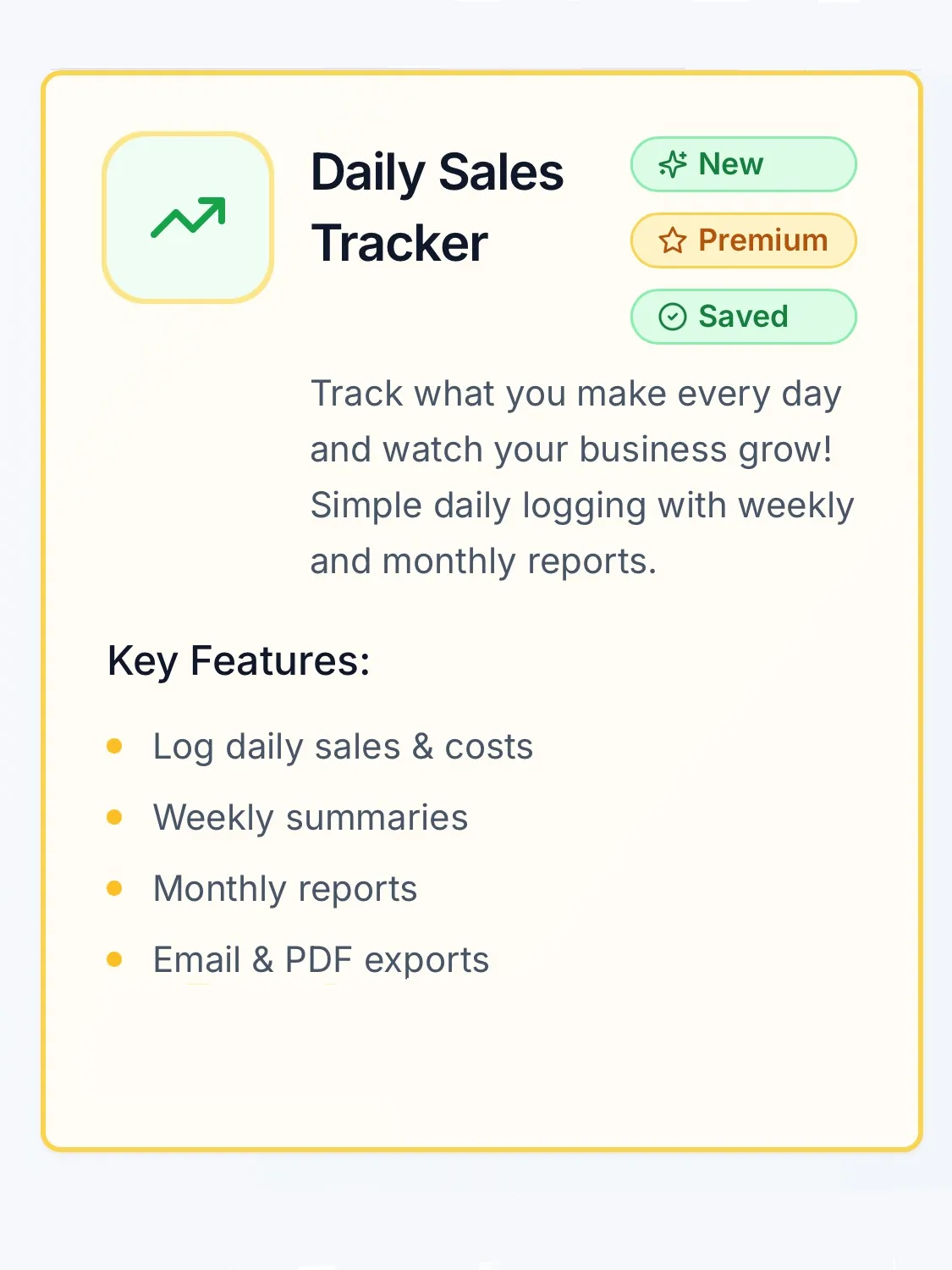Click the bullet beside "Monthly reports"
This screenshot has height=1270, width=952.
tap(115, 888)
